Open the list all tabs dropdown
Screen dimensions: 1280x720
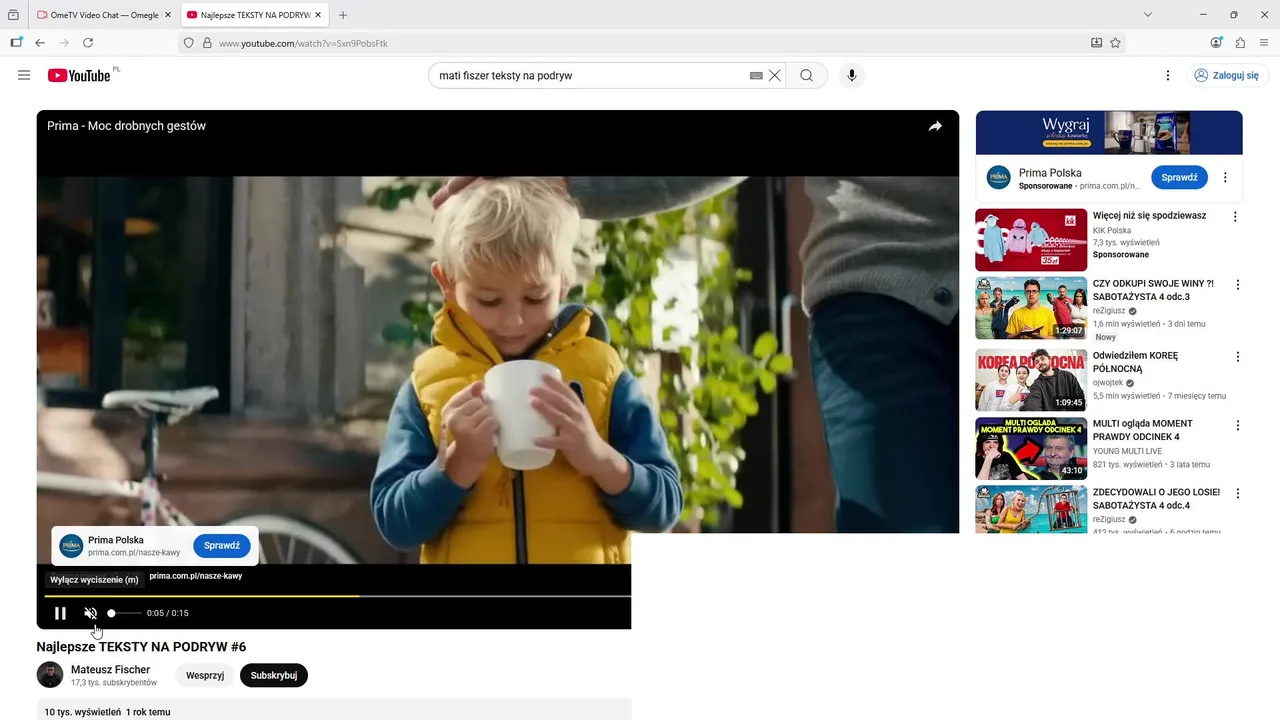[x=1148, y=15]
